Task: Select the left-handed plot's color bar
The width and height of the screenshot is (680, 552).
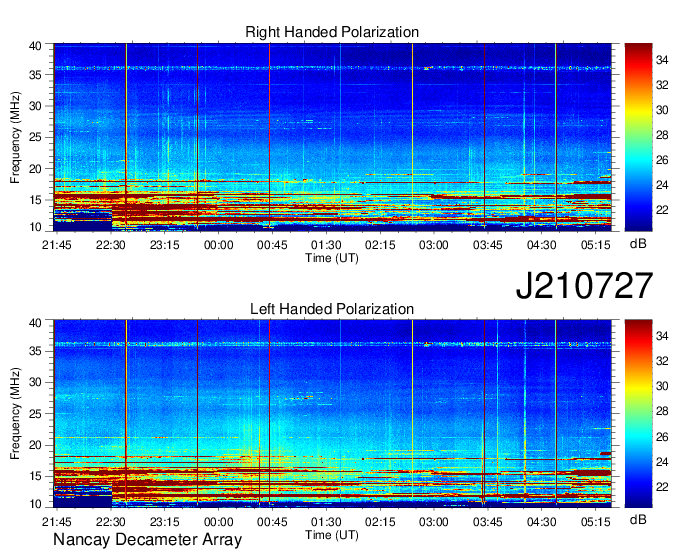Action: (x=638, y=414)
